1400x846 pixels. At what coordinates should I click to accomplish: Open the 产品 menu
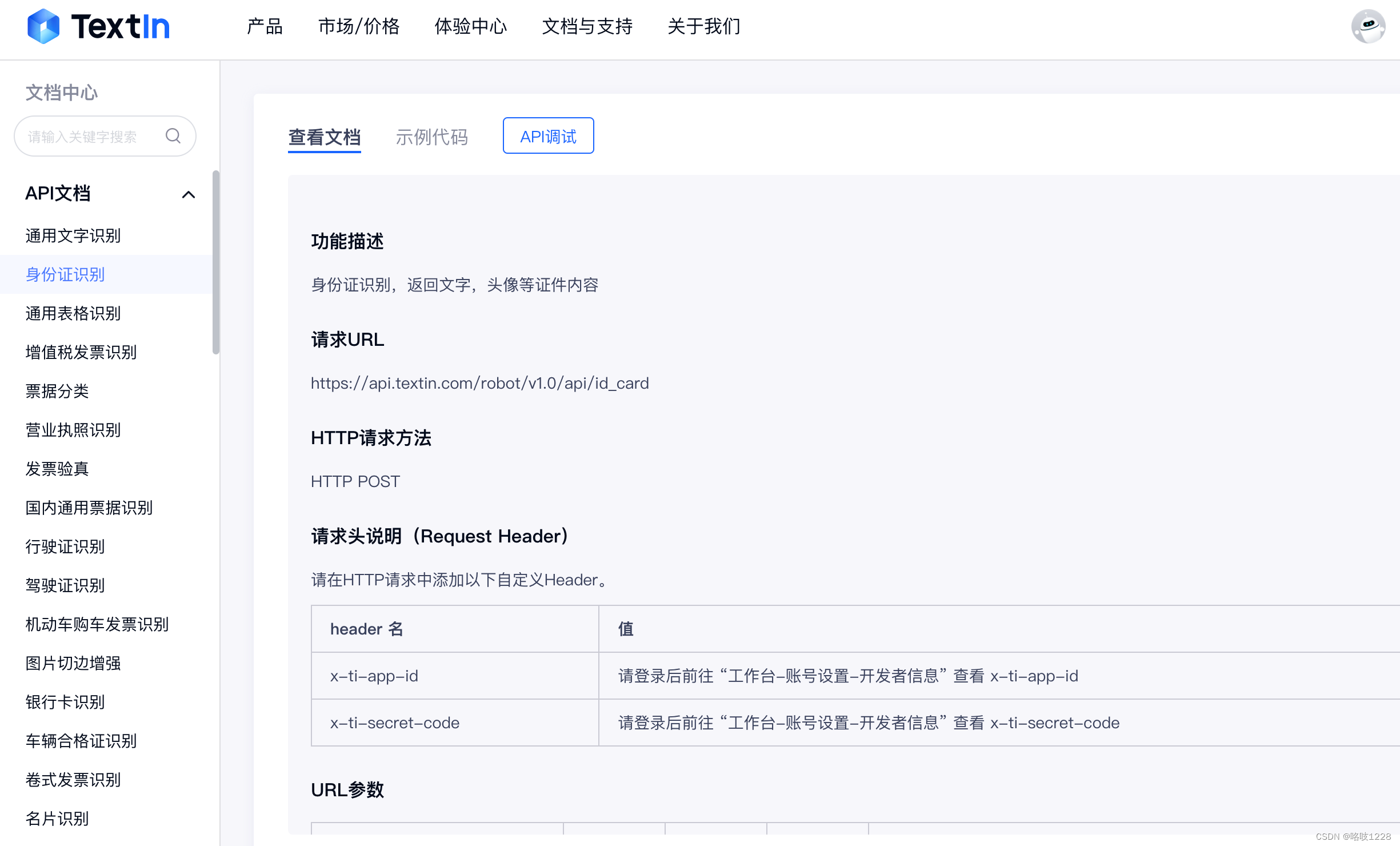[x=265, y=26]
